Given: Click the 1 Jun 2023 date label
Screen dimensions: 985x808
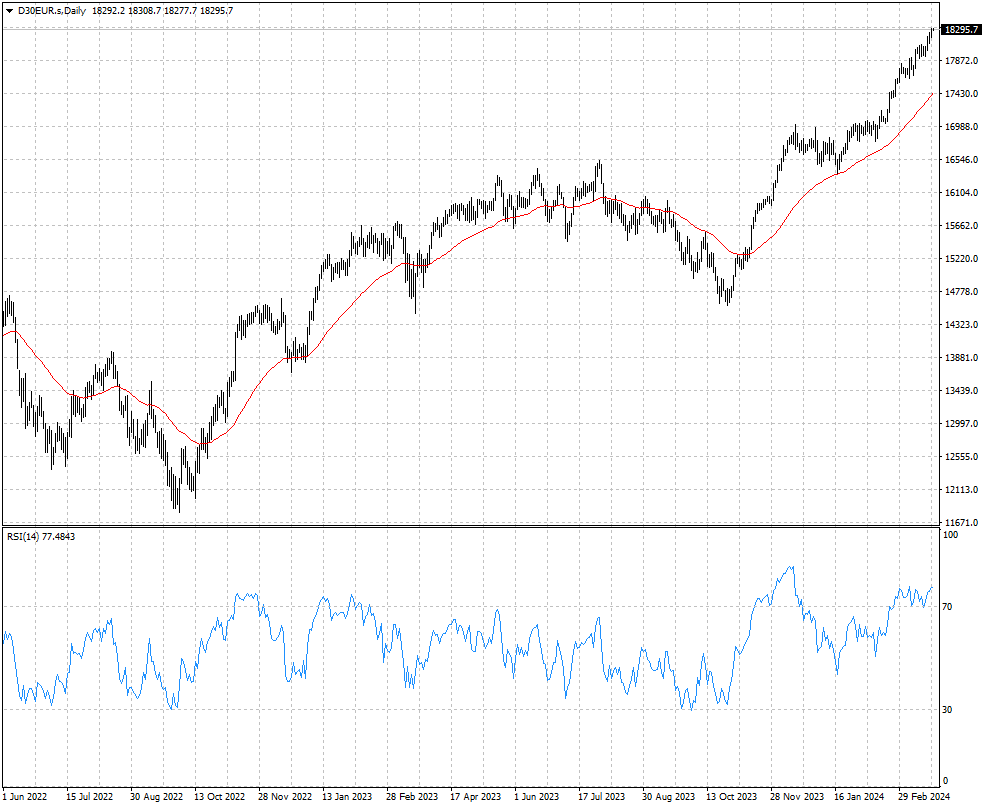Looking at the screenshot, I should coord(536,797).
